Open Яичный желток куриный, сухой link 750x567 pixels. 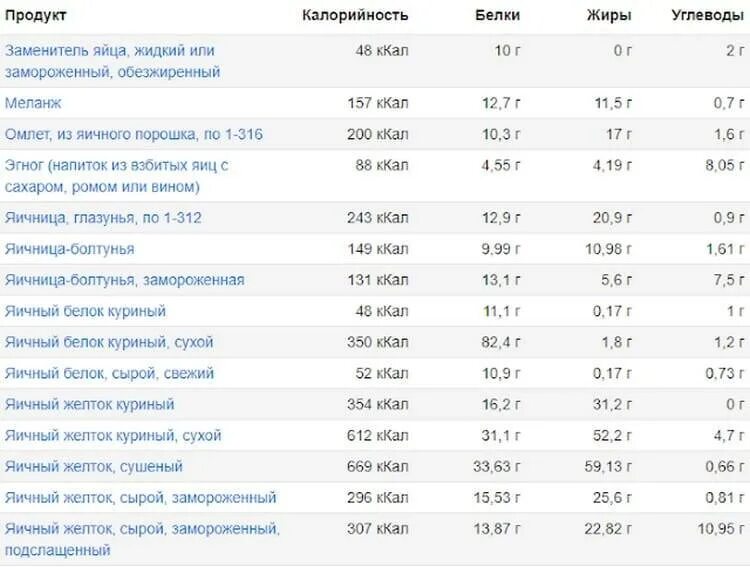pos(113,435)
